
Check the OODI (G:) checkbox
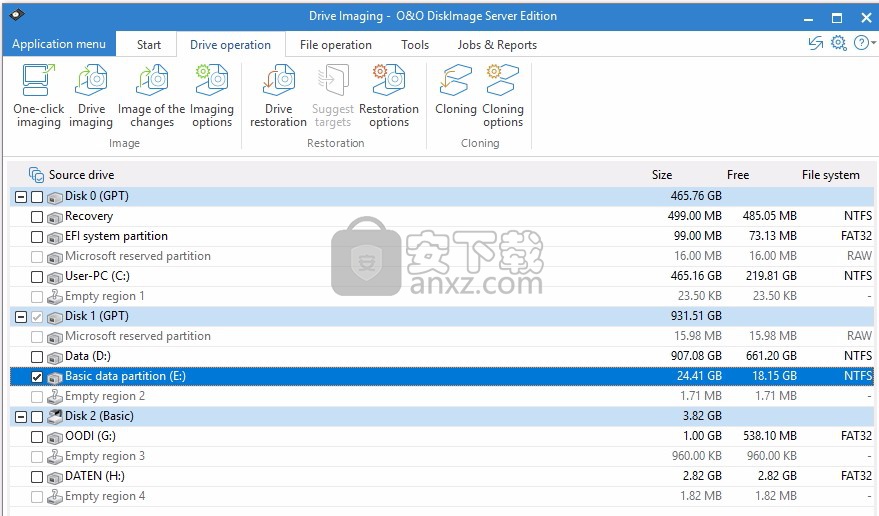point(37,437)
